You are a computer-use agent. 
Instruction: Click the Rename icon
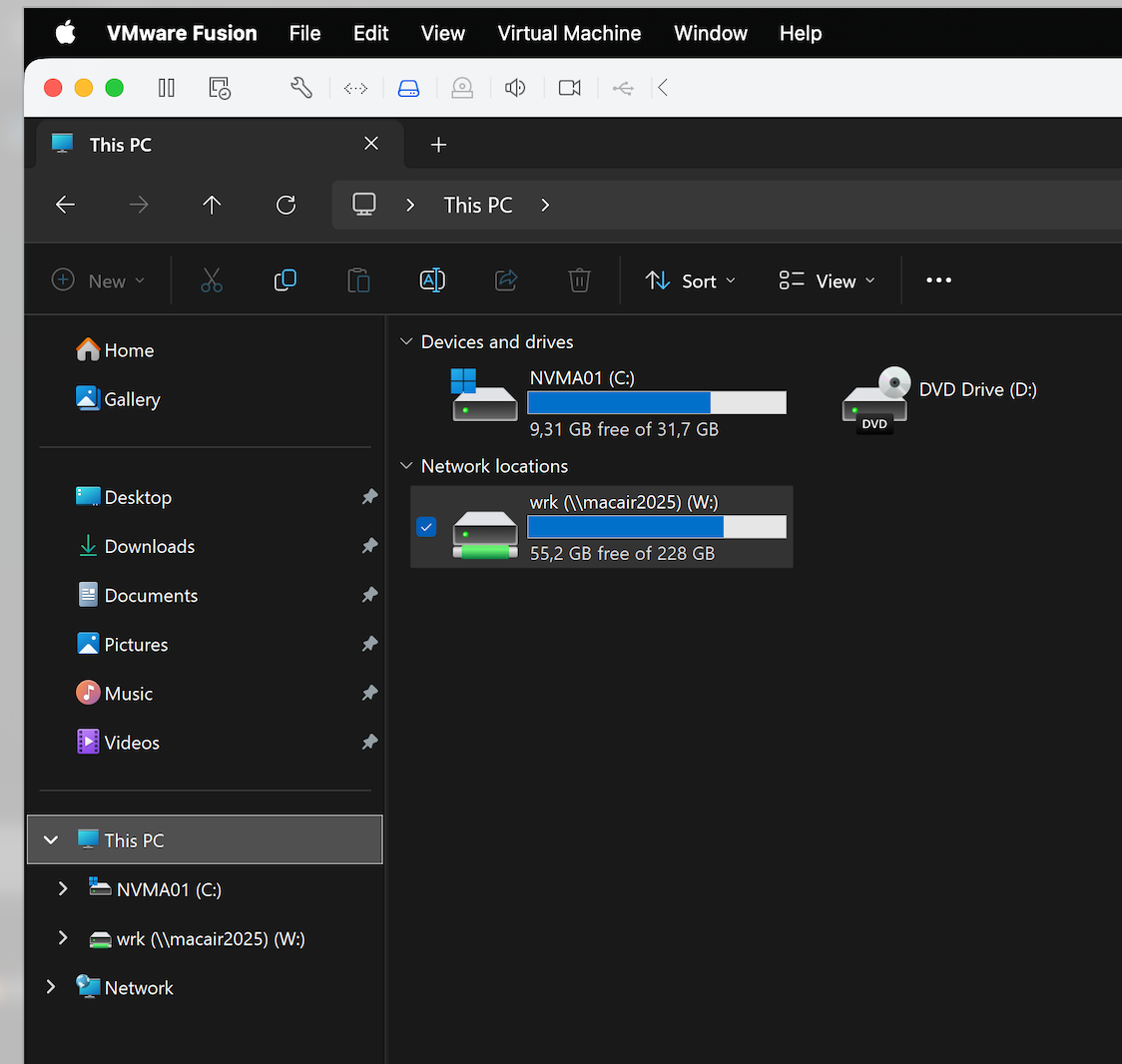(432, 280)
